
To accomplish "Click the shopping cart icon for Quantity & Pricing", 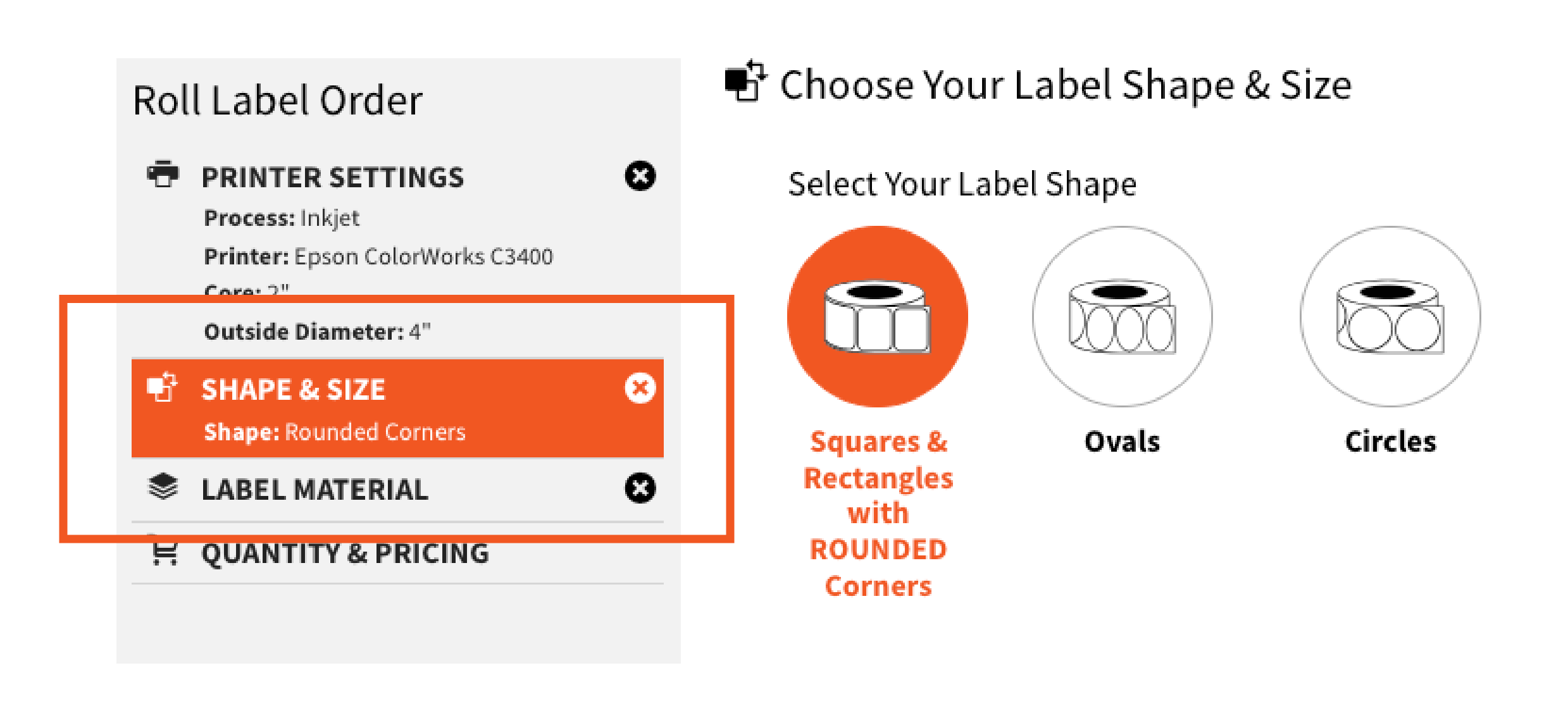I will click(x=163, y=554).
